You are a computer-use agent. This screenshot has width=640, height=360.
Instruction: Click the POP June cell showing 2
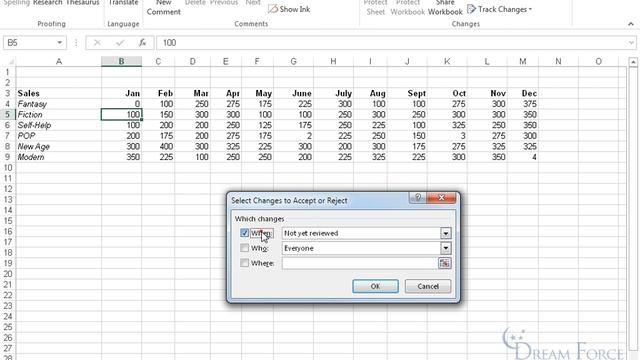pos(293,136)
